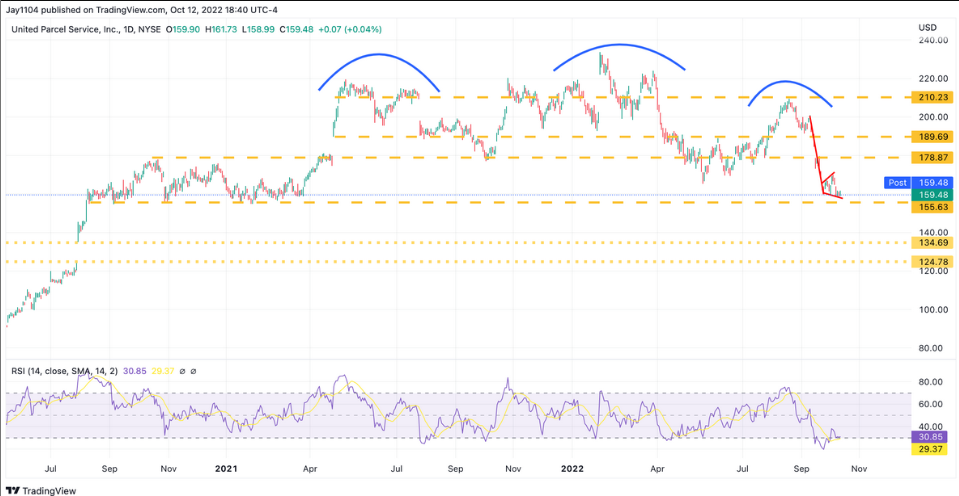Click the Apr label following 2021
Screen dimensions: 959x496
click(309, 468)
